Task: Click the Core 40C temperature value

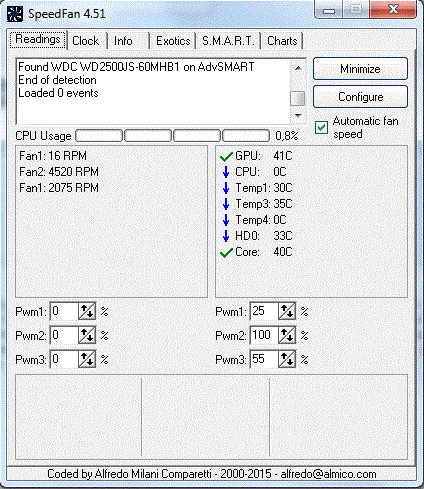Action: click(x=283, y=252)
